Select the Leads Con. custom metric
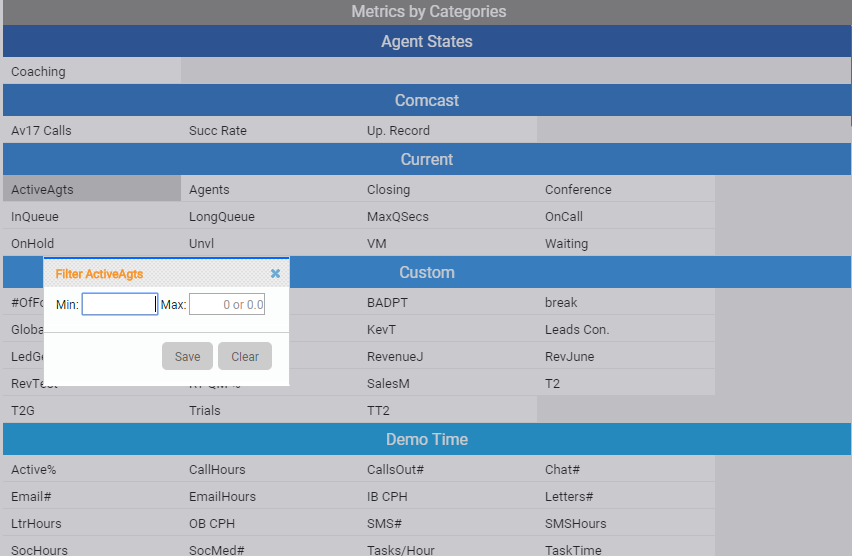Image resolution: width=852 pixels, height=556 pixels. click(x=625, y=329)
